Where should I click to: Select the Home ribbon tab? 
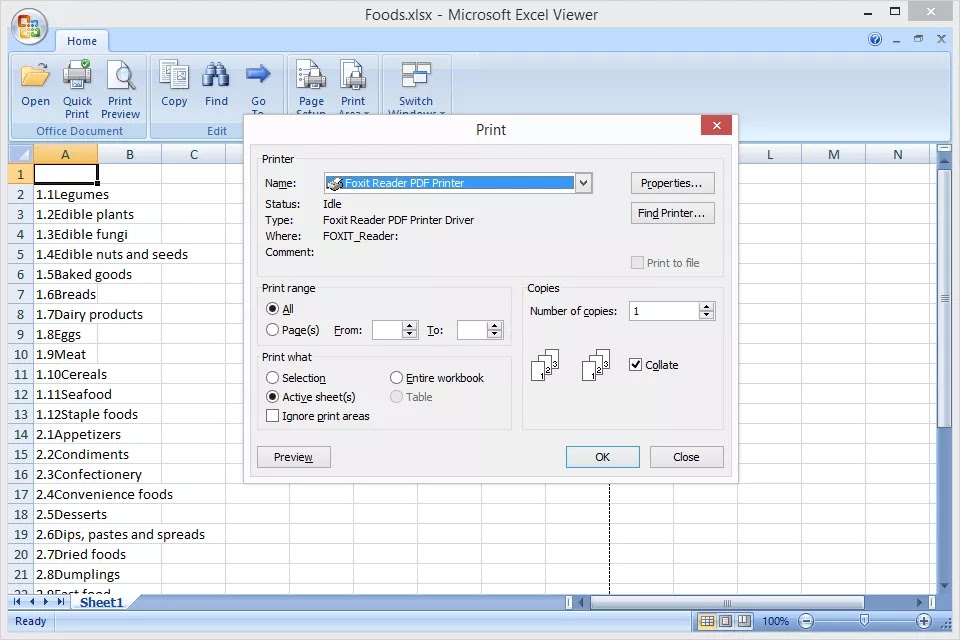click(x=82, y=41)
